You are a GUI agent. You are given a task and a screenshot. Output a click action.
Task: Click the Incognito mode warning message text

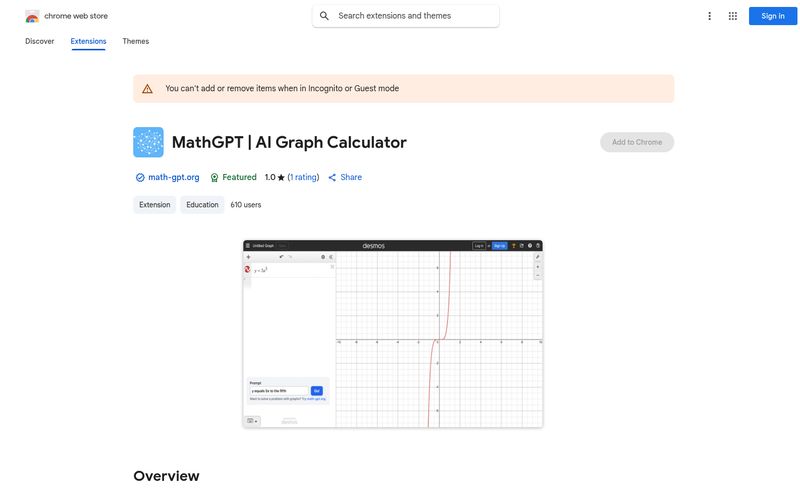click(282, 88)
